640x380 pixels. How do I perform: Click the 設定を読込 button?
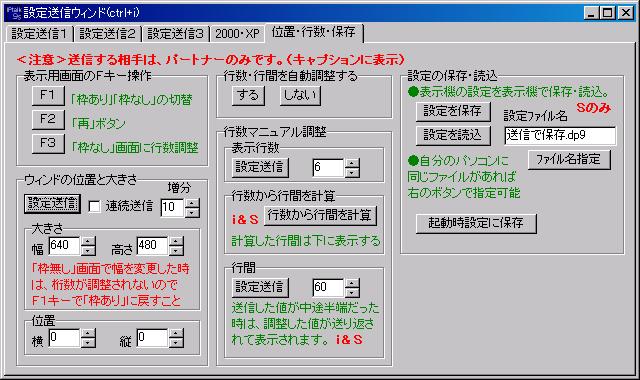point(453,136)
